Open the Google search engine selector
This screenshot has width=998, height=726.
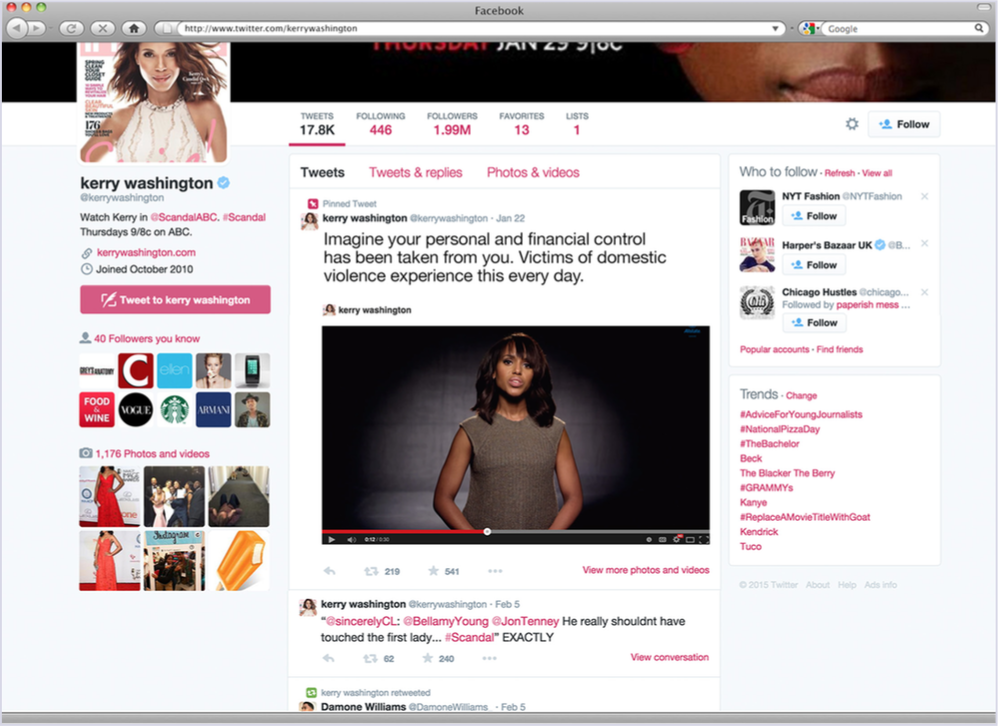[x=809, y=28]
